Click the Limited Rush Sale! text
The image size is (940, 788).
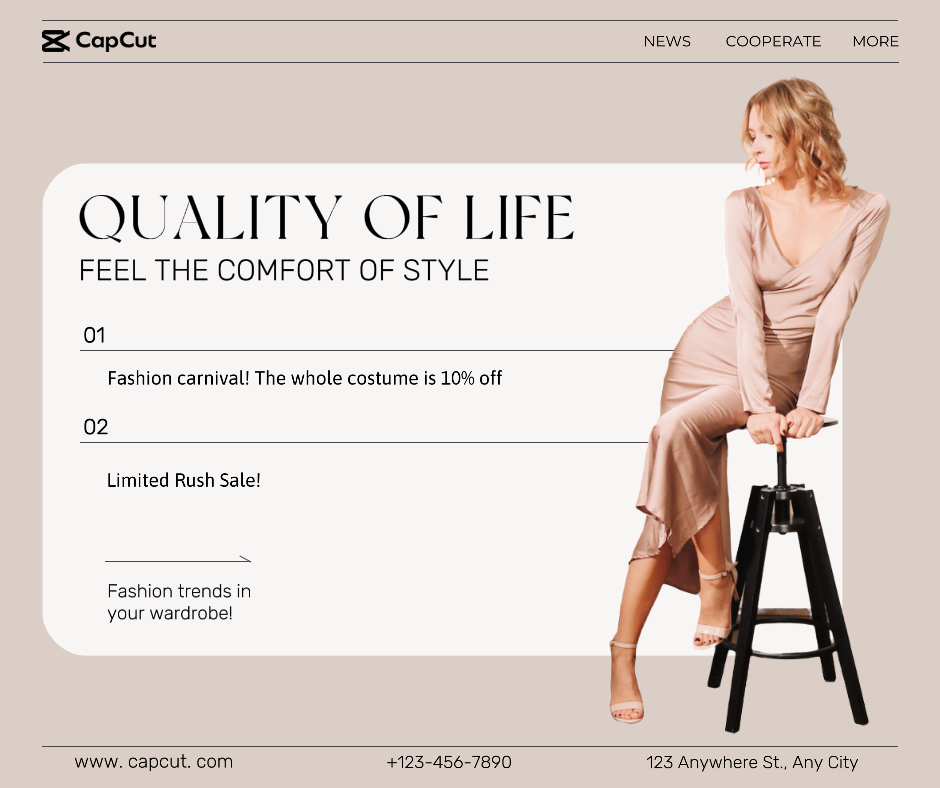(183, 480)
